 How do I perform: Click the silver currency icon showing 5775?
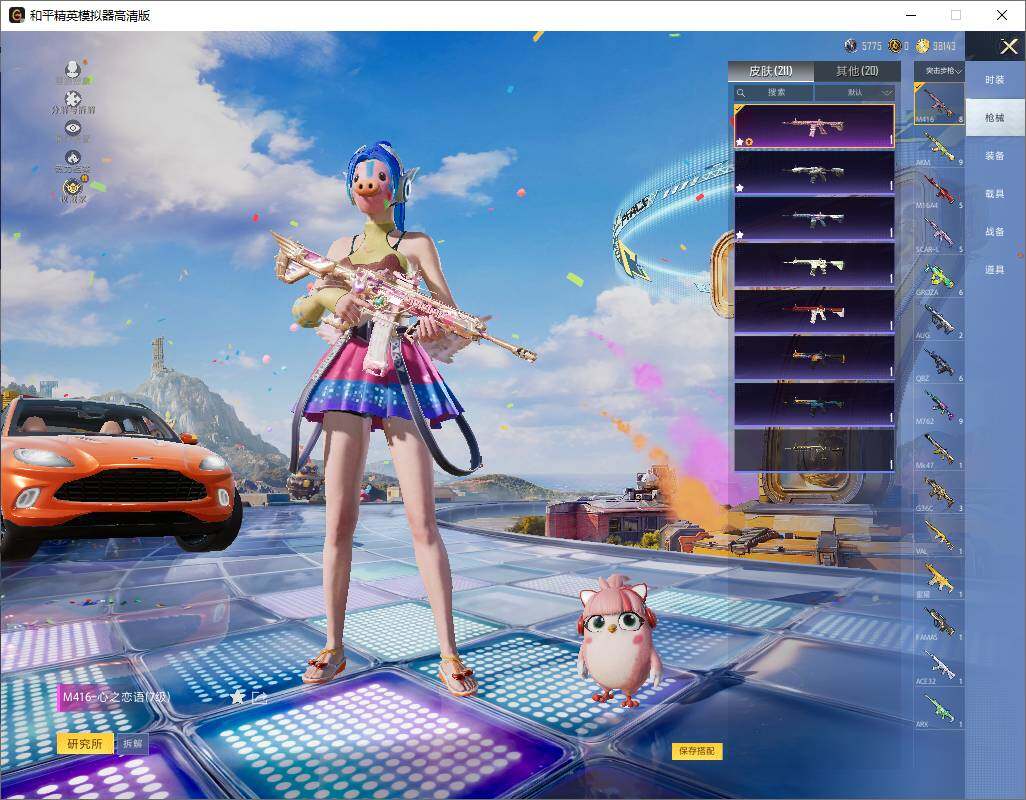coord(851,46)
